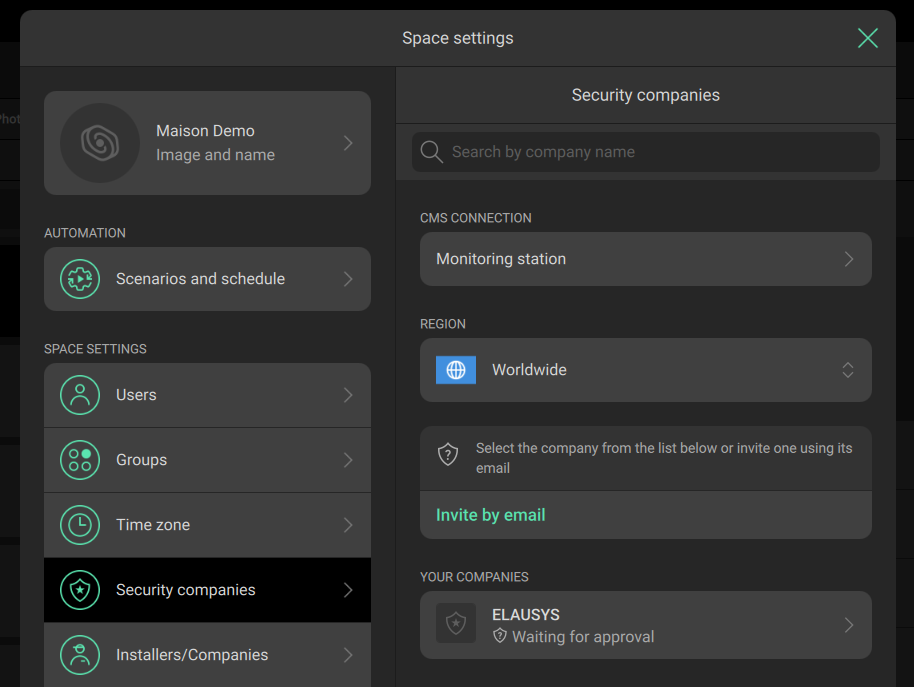
Task: Open the Installers/Companies settings
Action: [x=208, y=655]
